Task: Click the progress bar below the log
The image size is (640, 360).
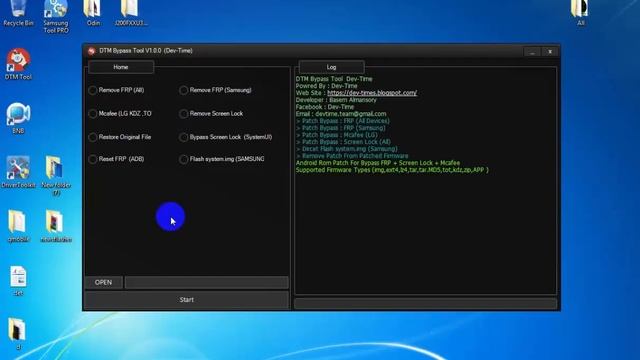Action: (425, 304)
